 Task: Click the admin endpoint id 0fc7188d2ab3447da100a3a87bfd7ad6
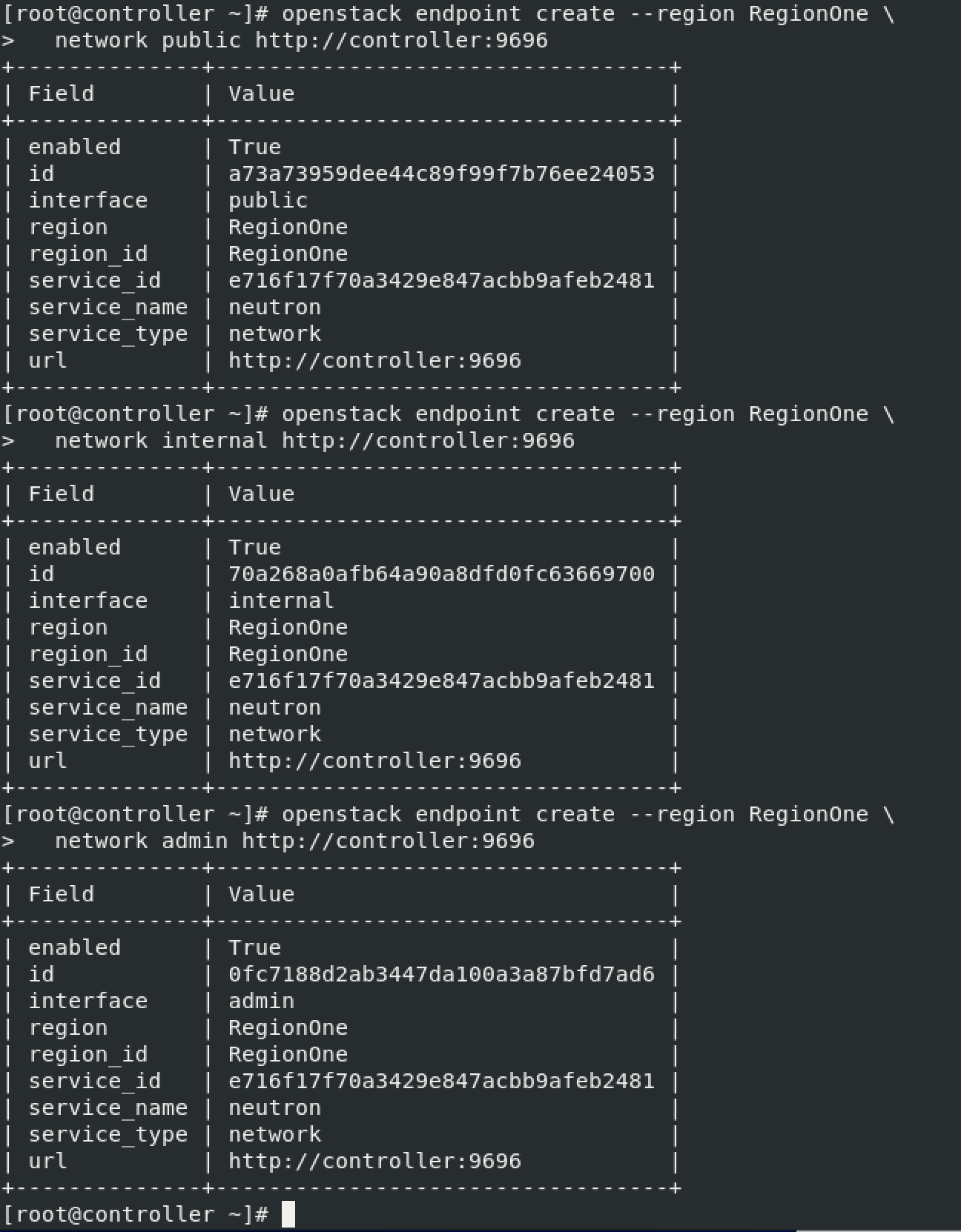441,974
